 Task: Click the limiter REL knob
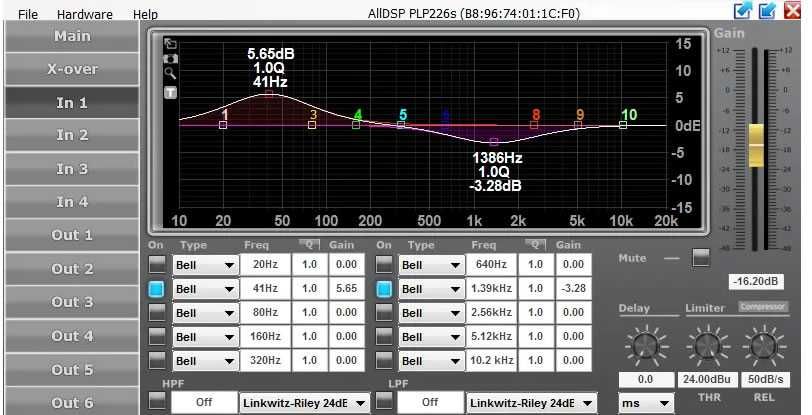[x=764, y=346]
